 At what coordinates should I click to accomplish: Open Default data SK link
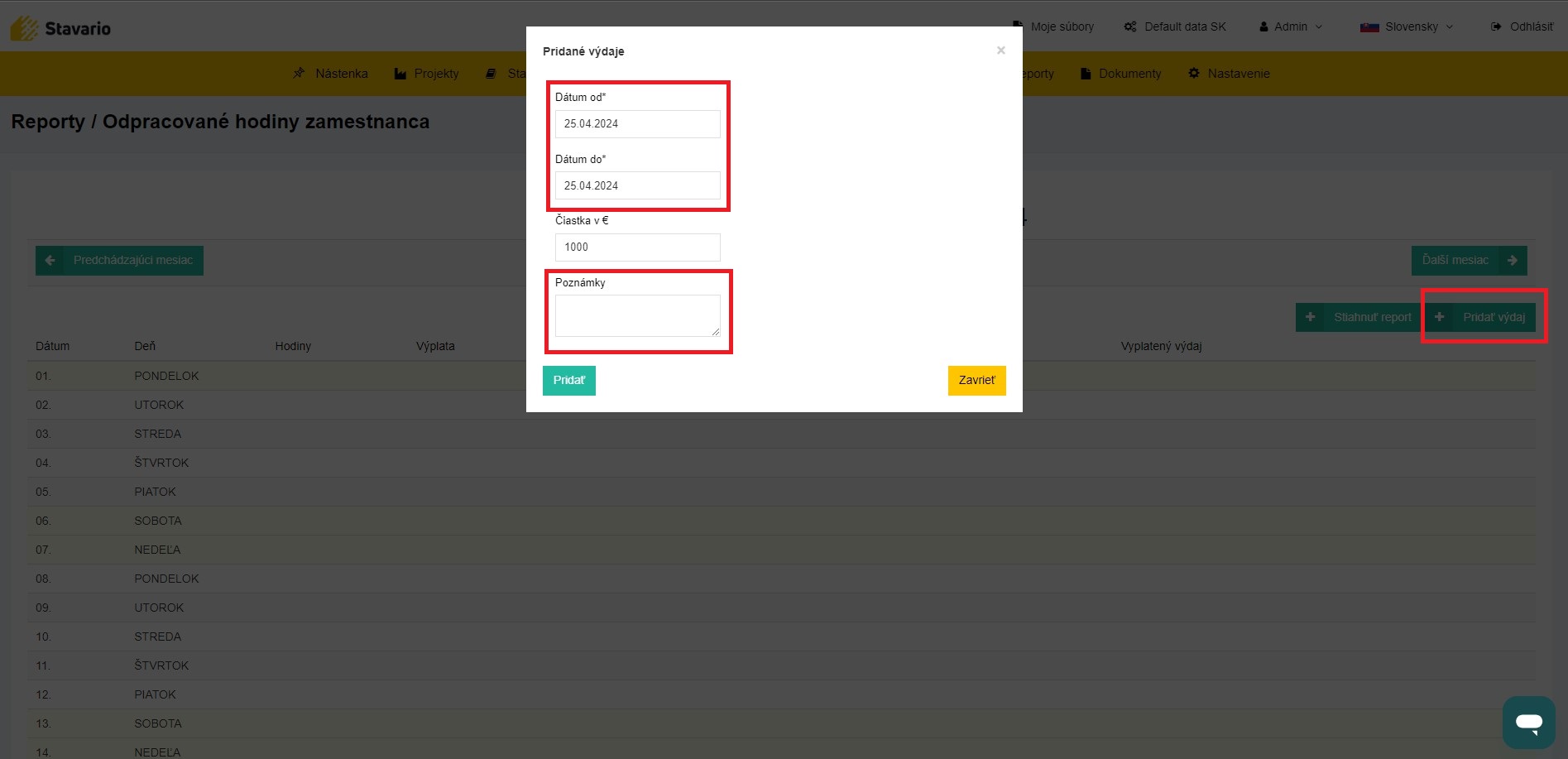pos(1175,26)
